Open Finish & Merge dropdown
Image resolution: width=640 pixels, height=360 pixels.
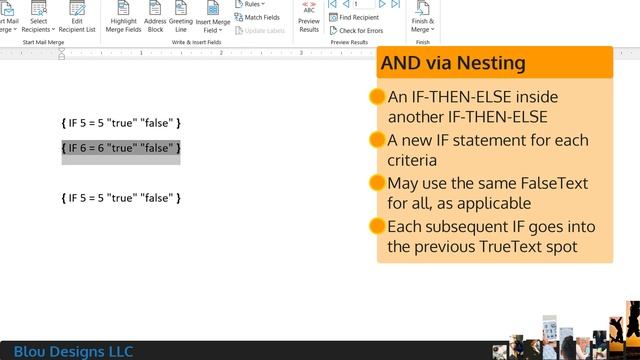[422, 17]
